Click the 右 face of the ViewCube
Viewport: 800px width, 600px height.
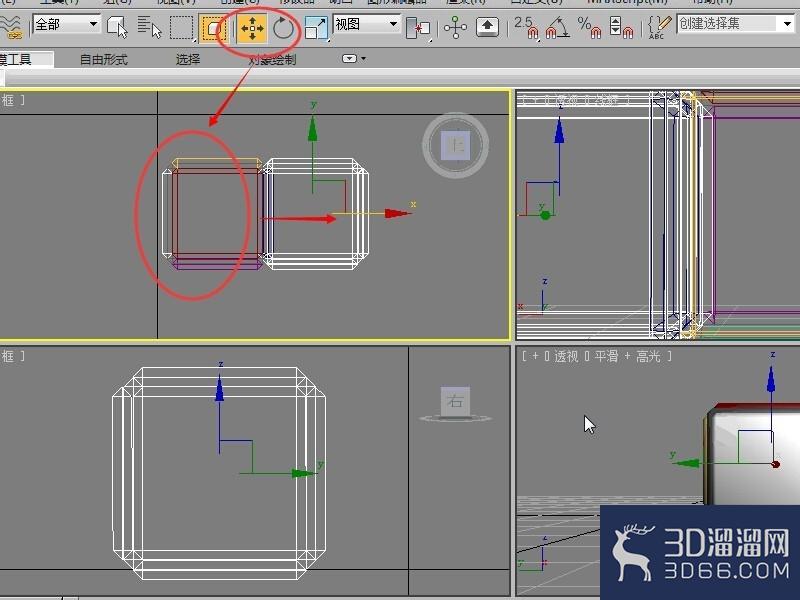pyautogui.click(x=455, y=401)
